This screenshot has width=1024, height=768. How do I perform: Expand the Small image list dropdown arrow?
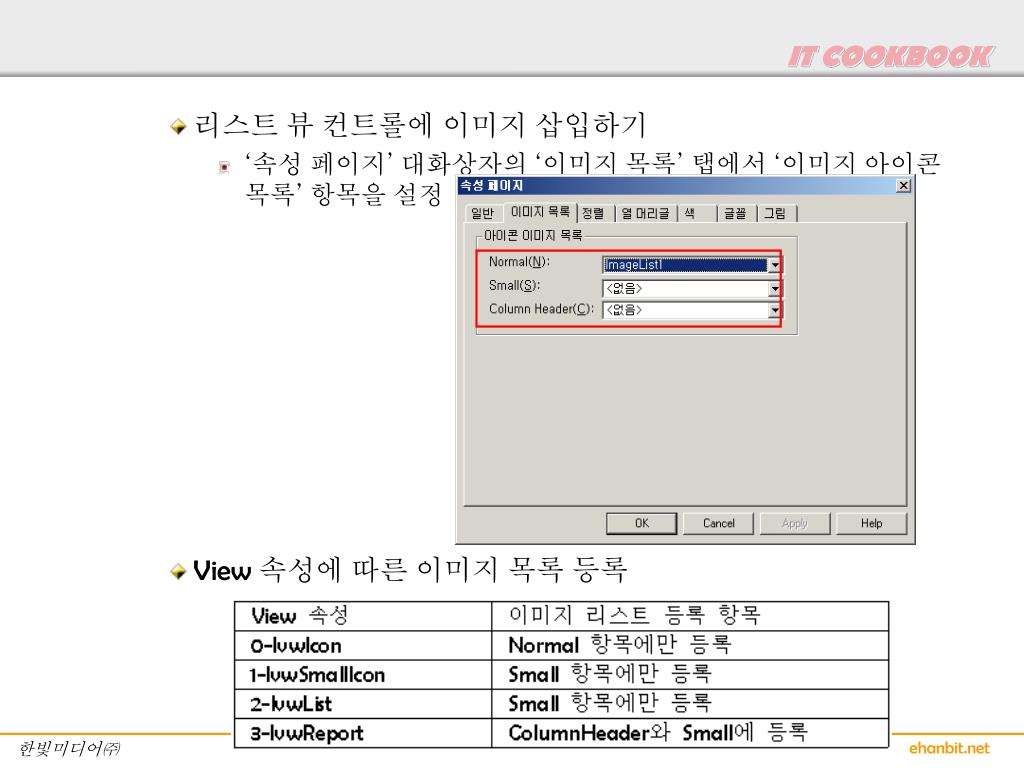[774, 288]
